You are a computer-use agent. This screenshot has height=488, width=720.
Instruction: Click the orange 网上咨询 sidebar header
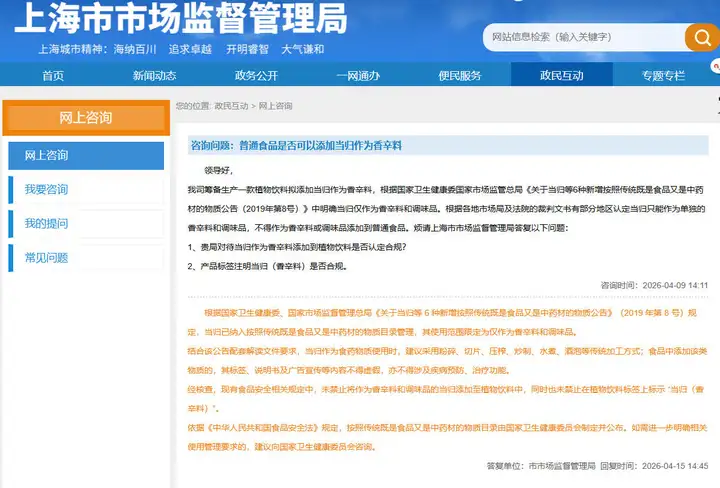86,118
